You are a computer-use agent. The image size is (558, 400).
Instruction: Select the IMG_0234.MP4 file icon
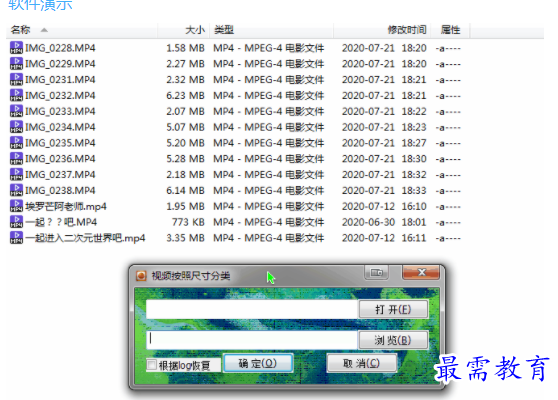pos(16,127)
